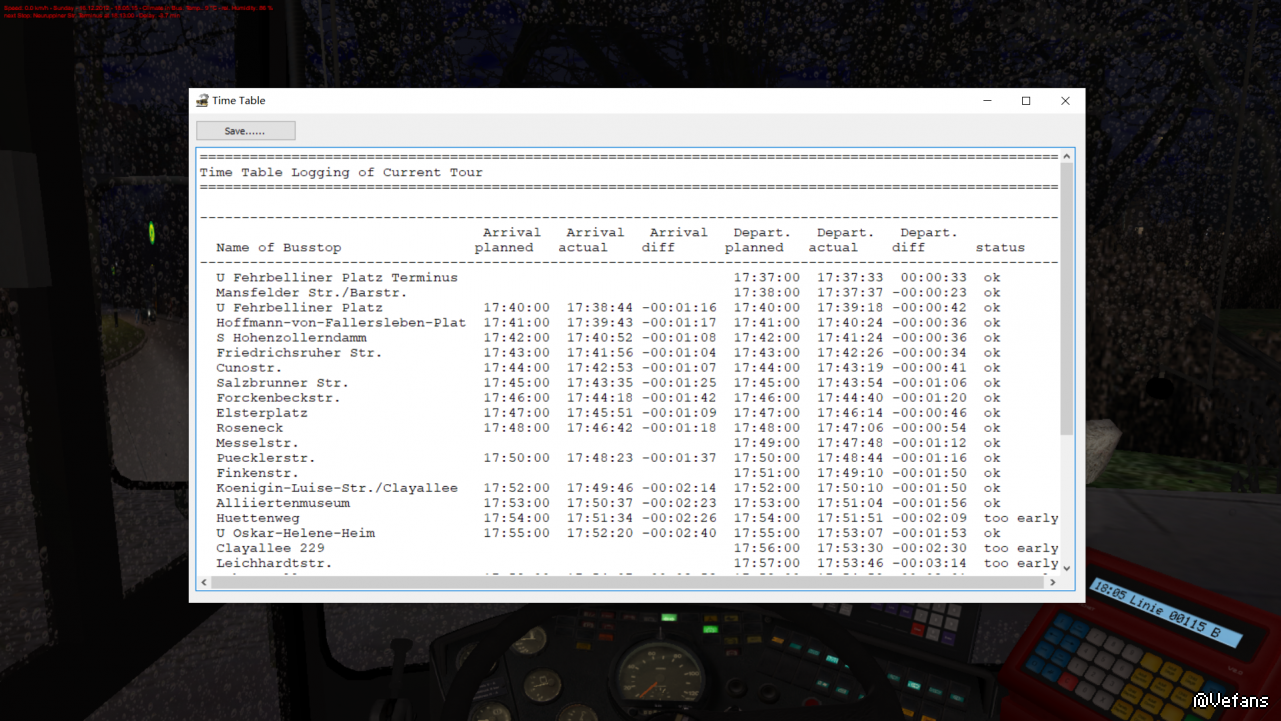1281x721 pixels.
Task: Click the 'Alliiertenmuseum' stop entry
Action: [x=282, y=503]
